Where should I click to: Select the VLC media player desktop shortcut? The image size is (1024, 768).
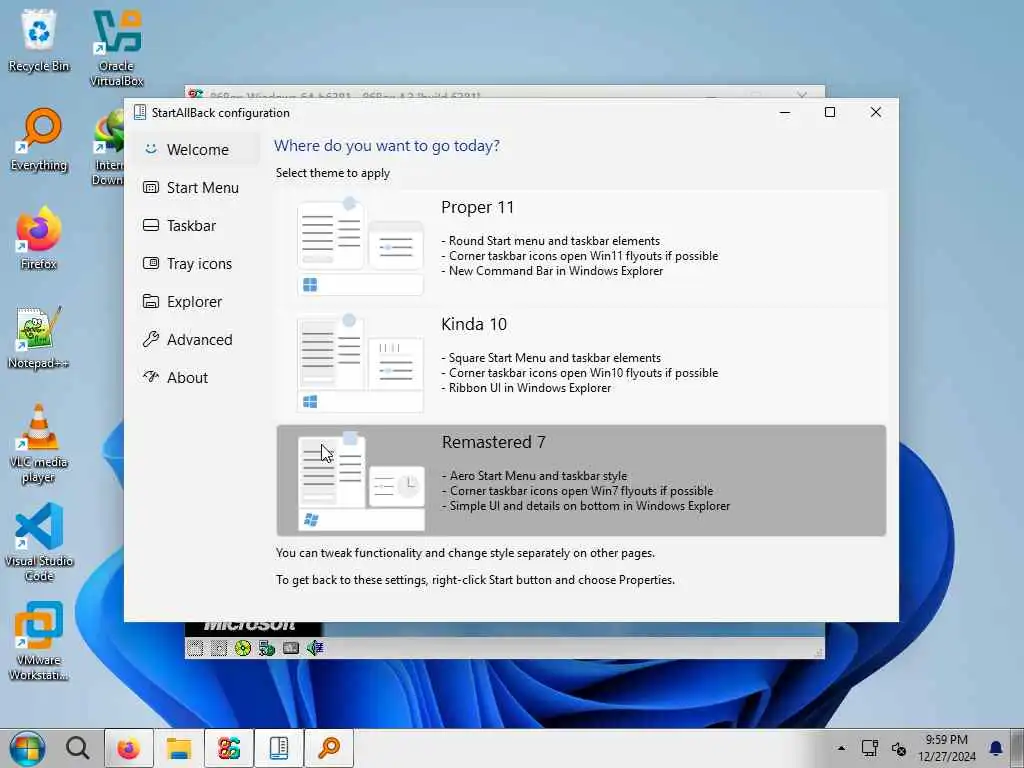39,443
